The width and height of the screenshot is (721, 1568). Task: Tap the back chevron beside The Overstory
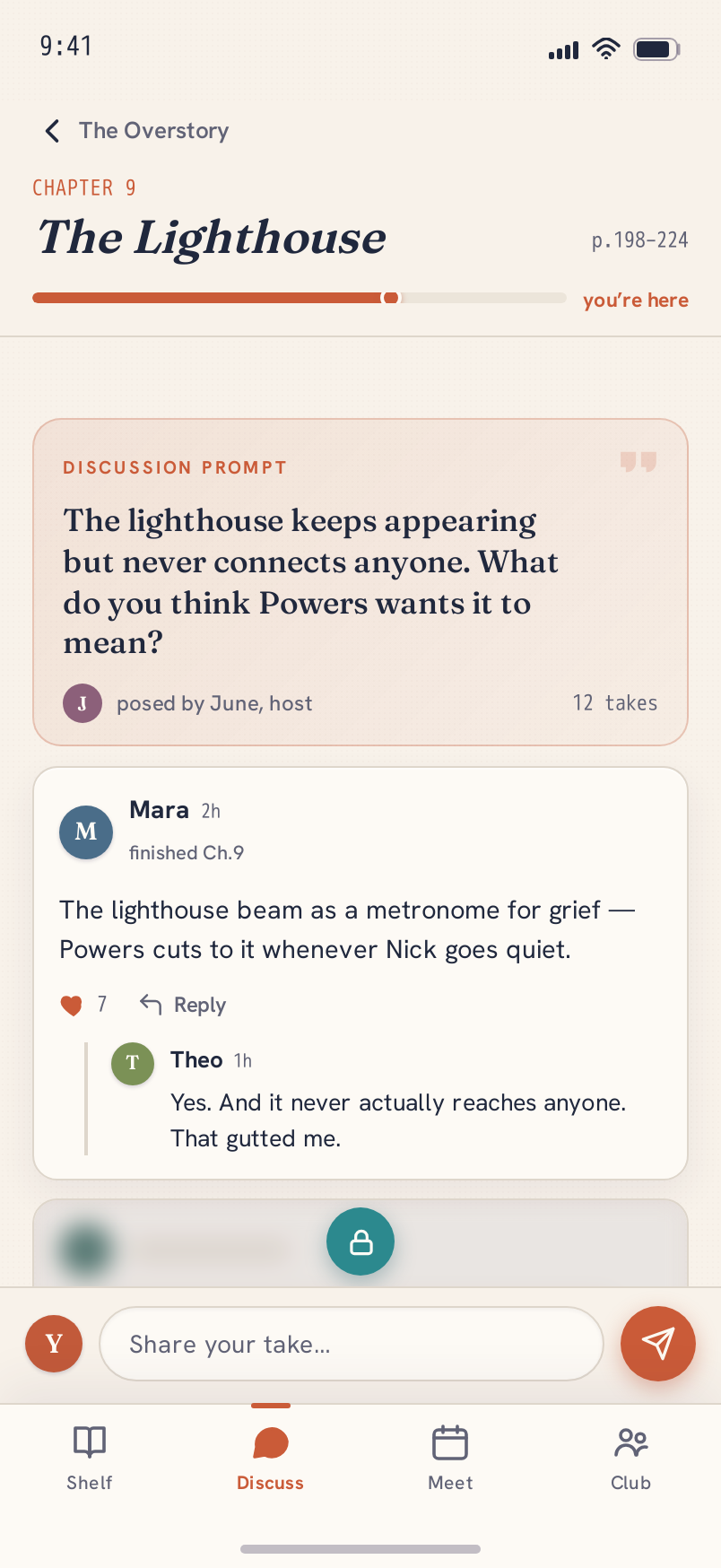(53, 131)
